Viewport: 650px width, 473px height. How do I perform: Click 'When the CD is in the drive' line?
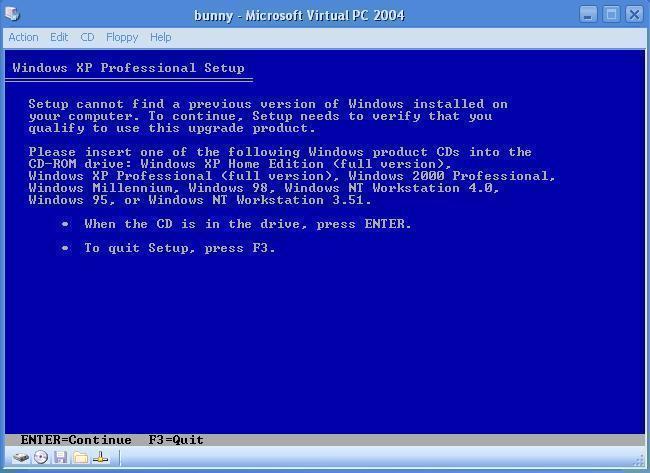pyautogui.click(x=248, y=224)
